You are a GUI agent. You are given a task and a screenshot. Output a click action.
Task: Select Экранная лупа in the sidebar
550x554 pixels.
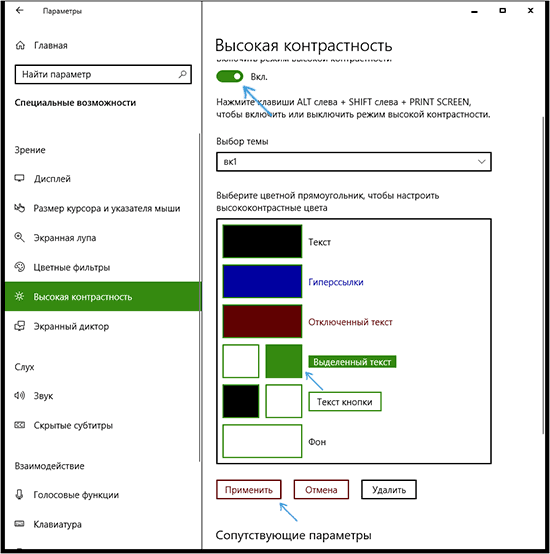point(102,237)
